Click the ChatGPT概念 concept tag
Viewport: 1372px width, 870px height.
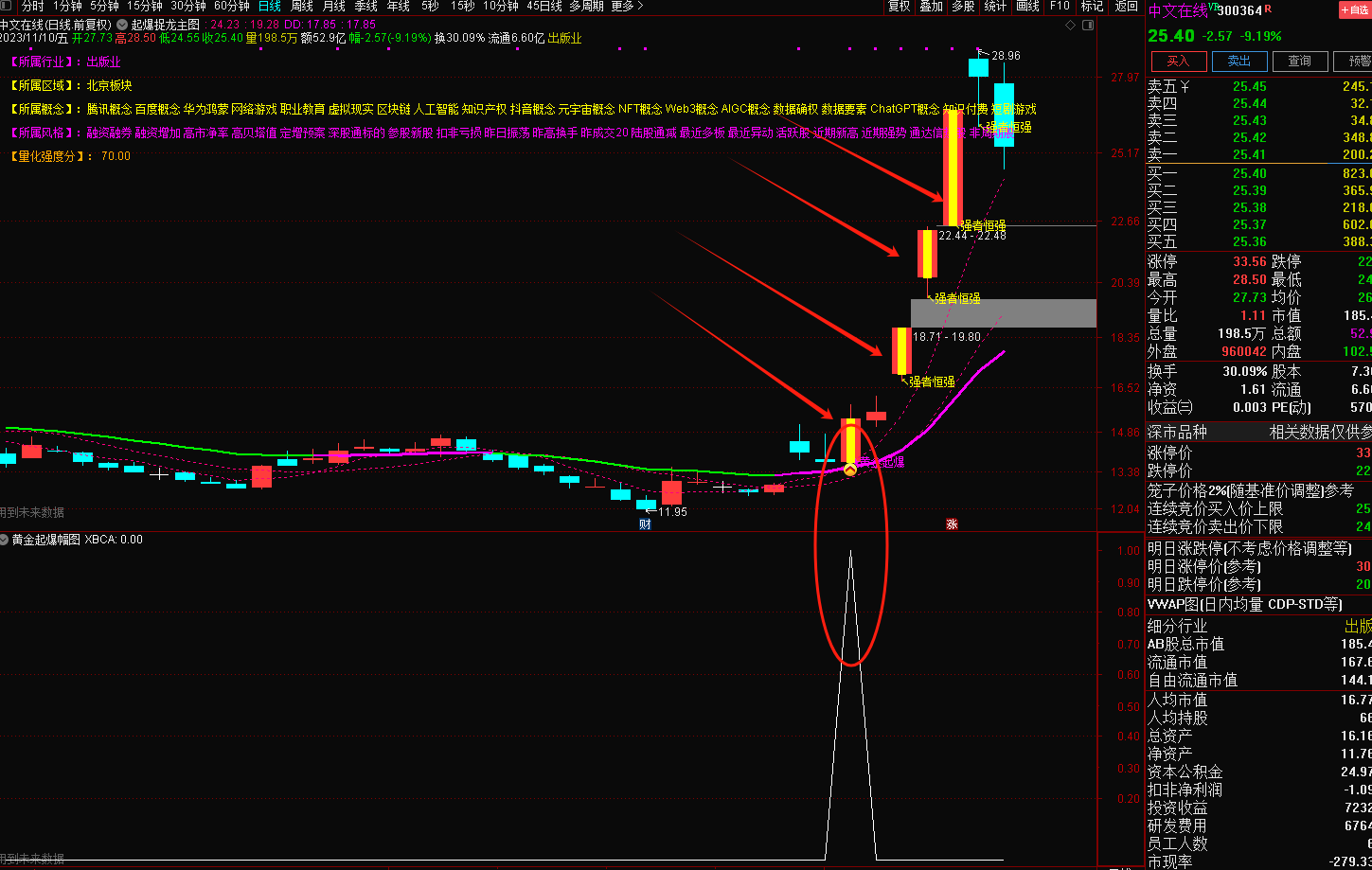(x=905, y=109)
